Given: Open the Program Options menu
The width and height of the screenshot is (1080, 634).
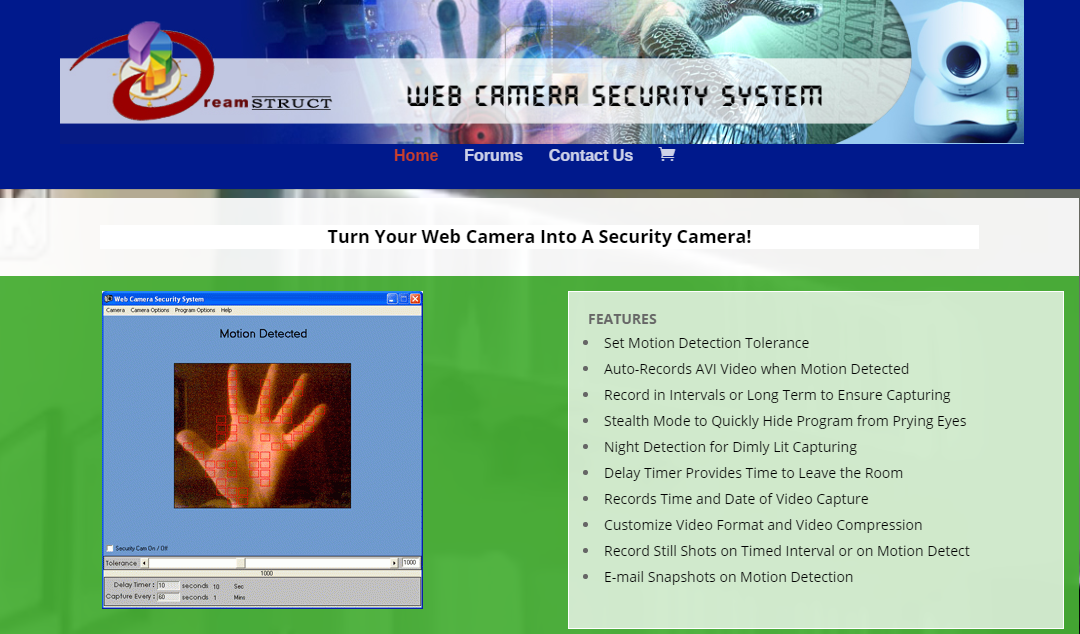Looking at the screenshot, I should click(x=195, y=310).
